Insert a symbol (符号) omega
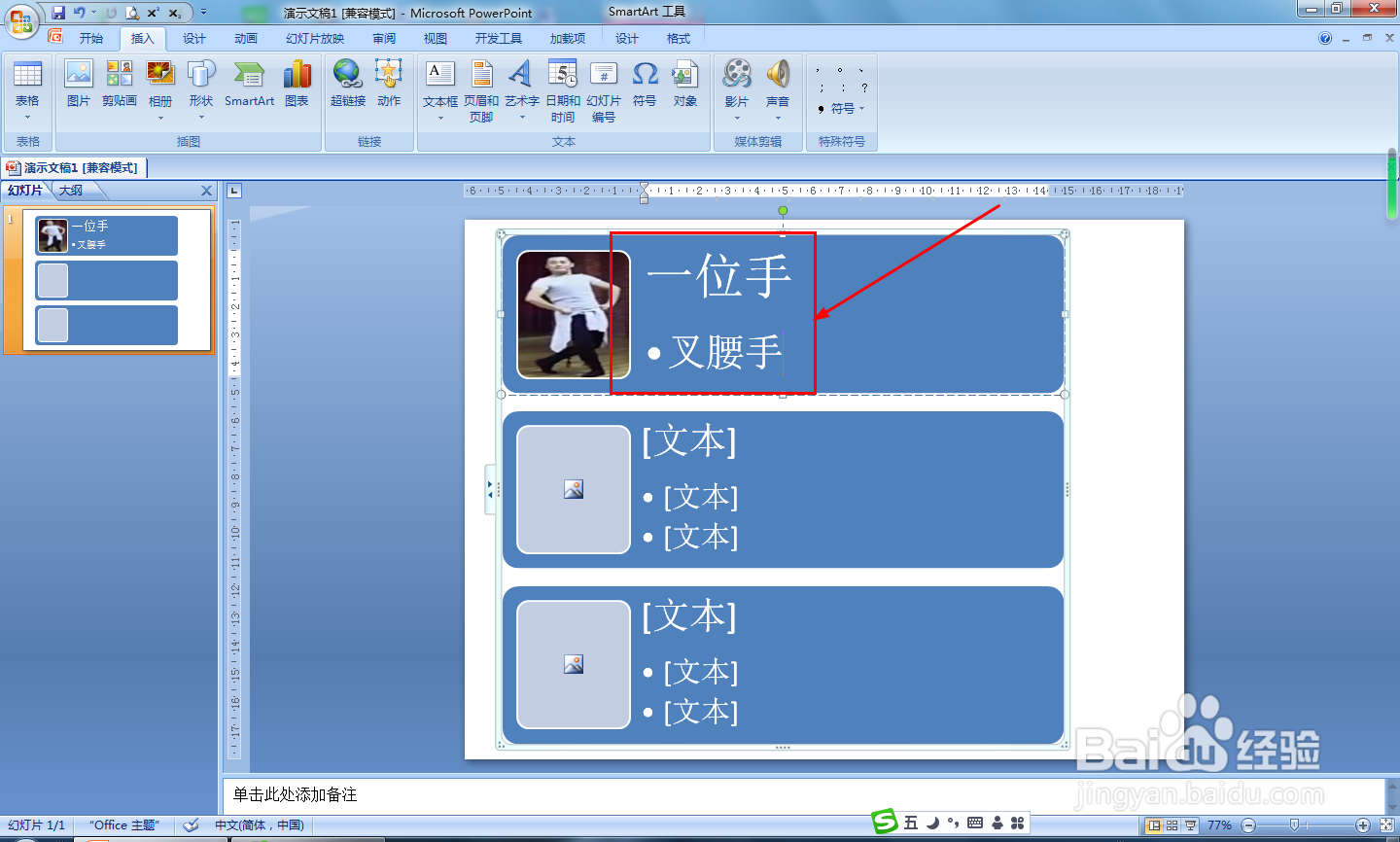Image resolution: width=1400 pixels, height=842 pixels. tap(645, 84)
